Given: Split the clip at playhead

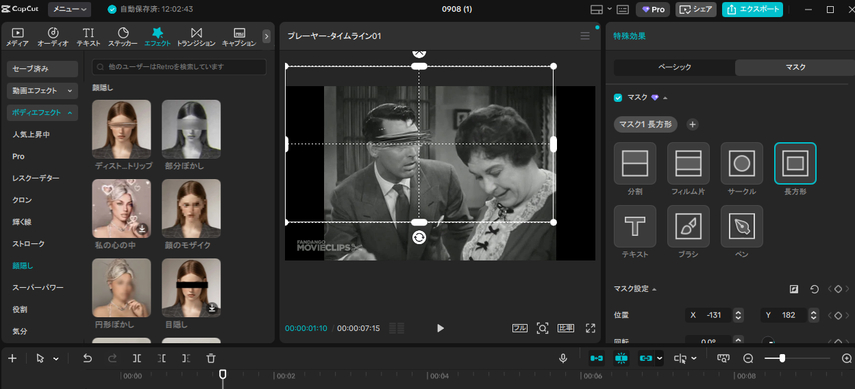Looking at the screenshot, I should pyautogui.click(x=137, y=358).
